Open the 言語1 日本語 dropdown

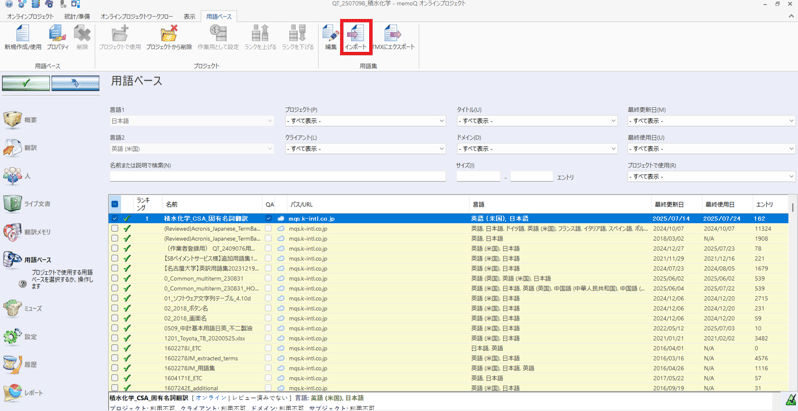[192, 121]
